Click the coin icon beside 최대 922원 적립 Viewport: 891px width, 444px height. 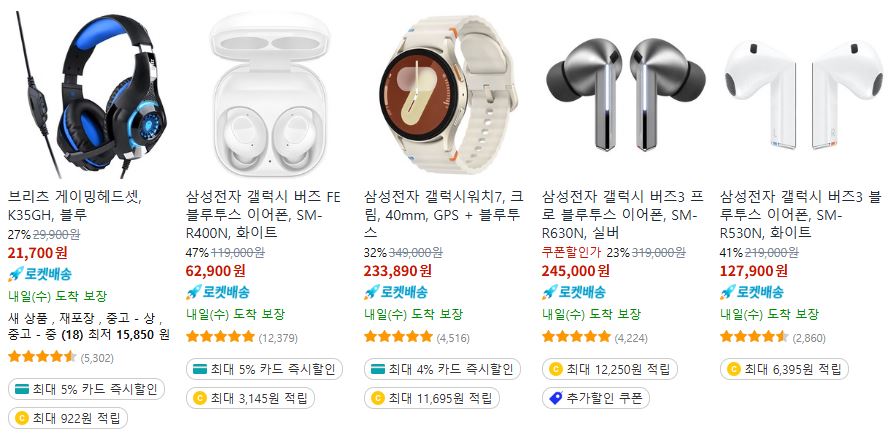click(22, 419)
